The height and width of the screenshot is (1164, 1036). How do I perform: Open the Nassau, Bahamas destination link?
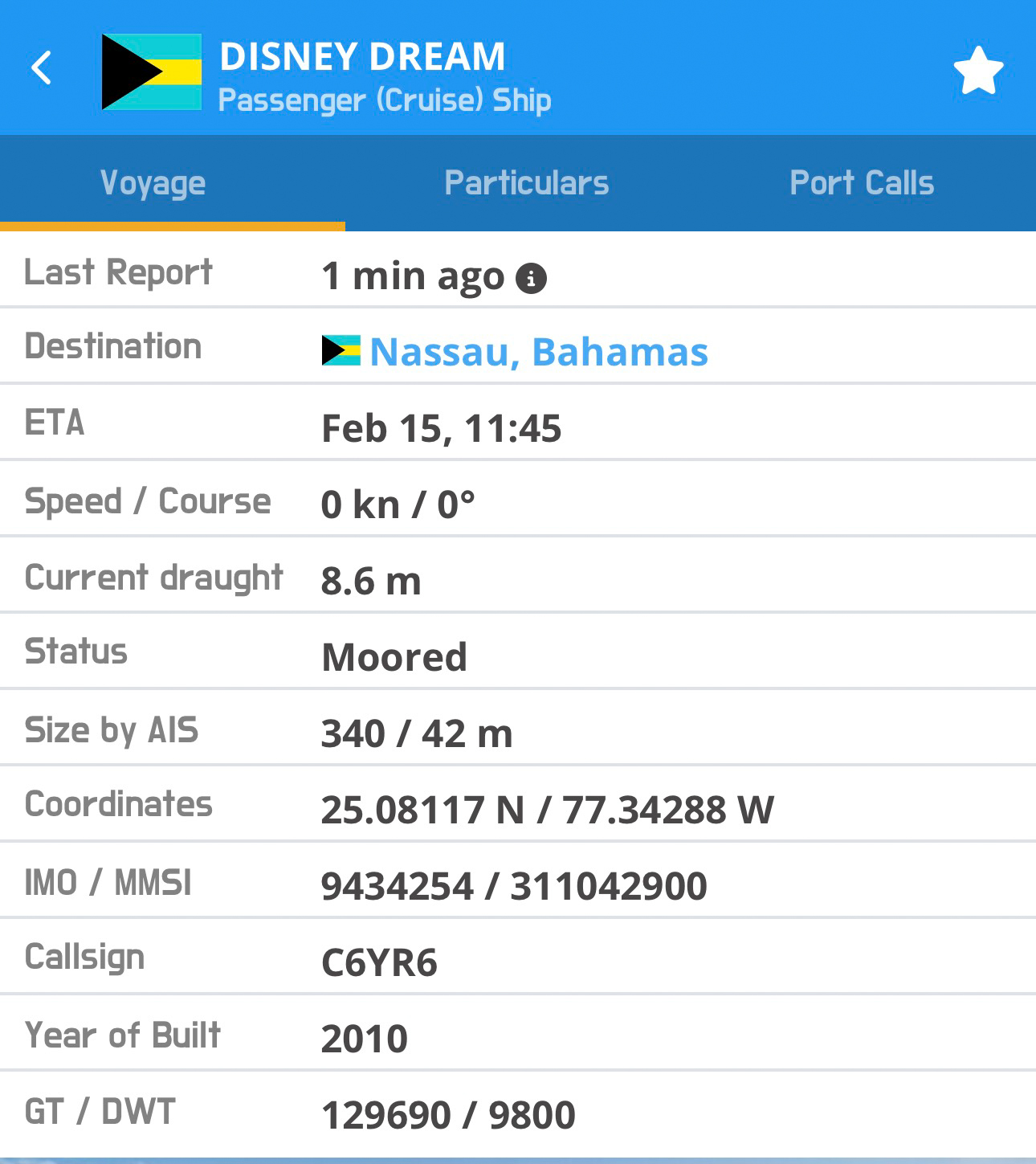(x=539, y=352)
